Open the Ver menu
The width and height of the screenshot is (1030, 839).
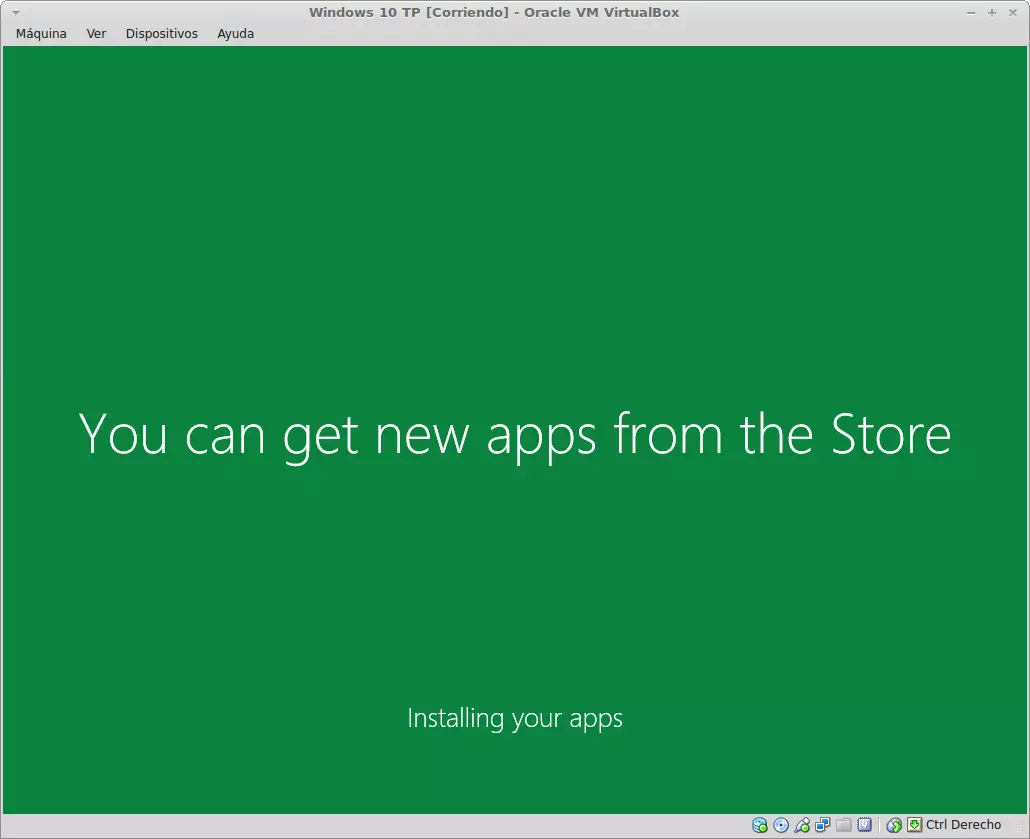point(96,33)
